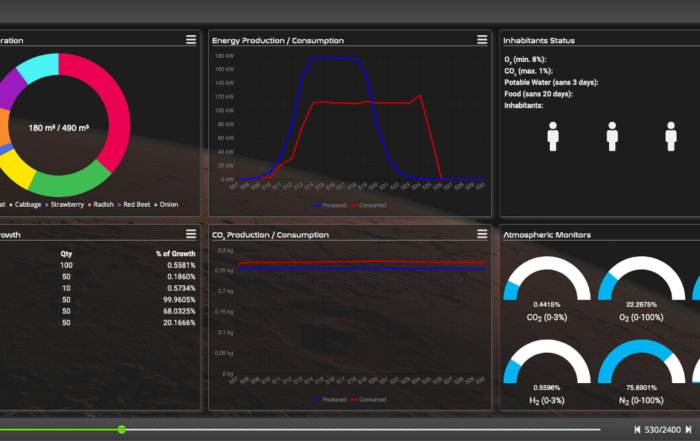Click the CO2 (0-3%) atmospheric gauge
700x441 pixels.
(546, 285)
